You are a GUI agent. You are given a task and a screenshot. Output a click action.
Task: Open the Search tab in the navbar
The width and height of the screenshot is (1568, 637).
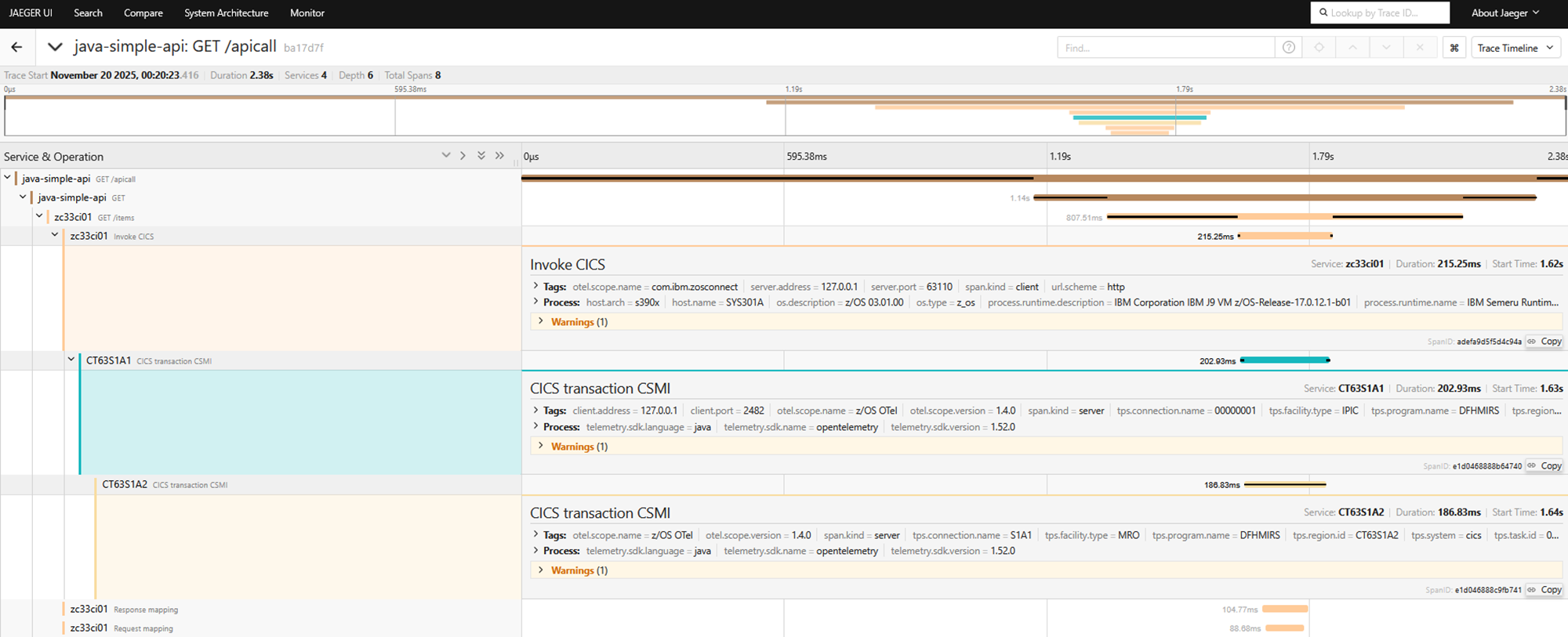pos(88,13)
